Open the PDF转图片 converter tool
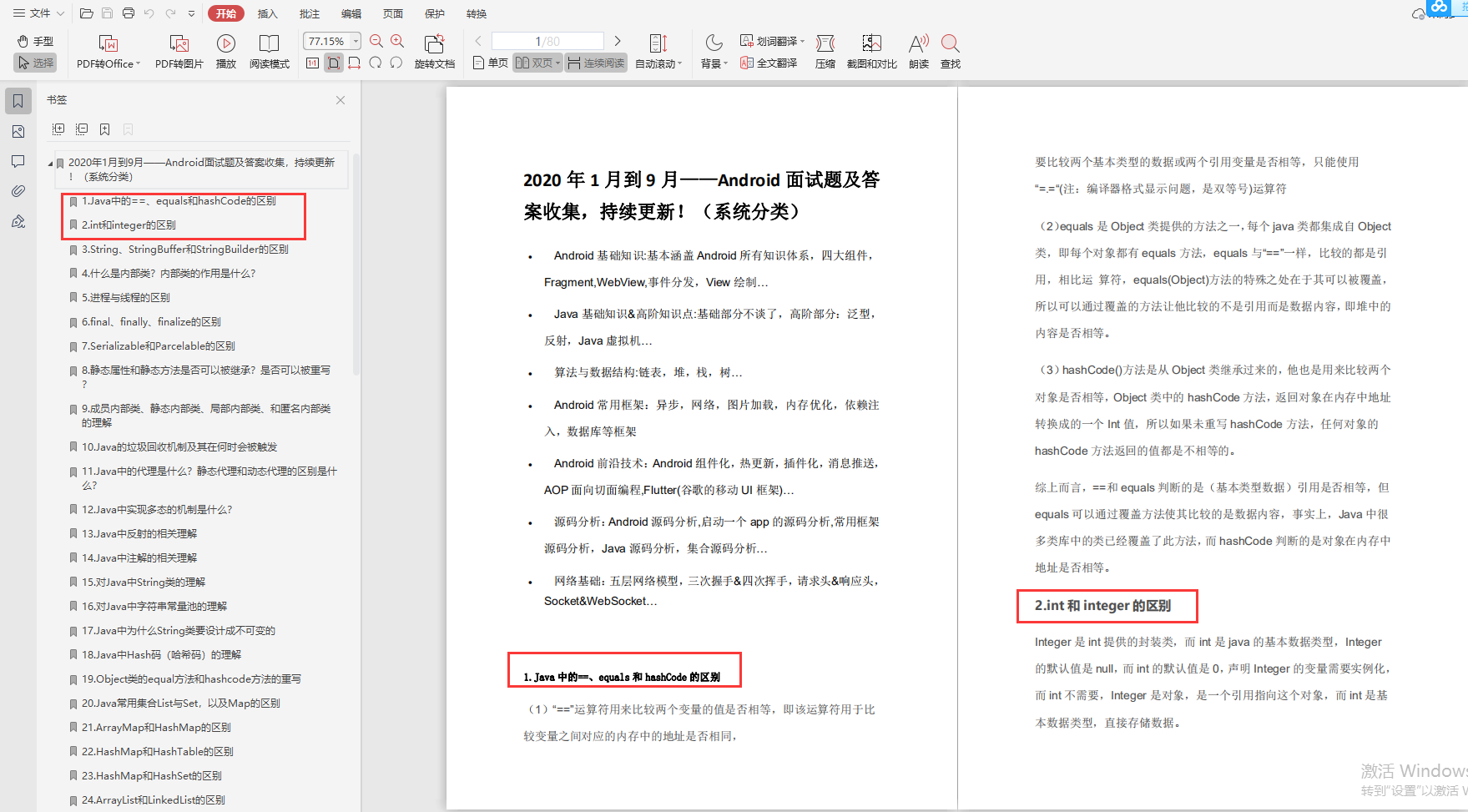 [x=179, y=52]
